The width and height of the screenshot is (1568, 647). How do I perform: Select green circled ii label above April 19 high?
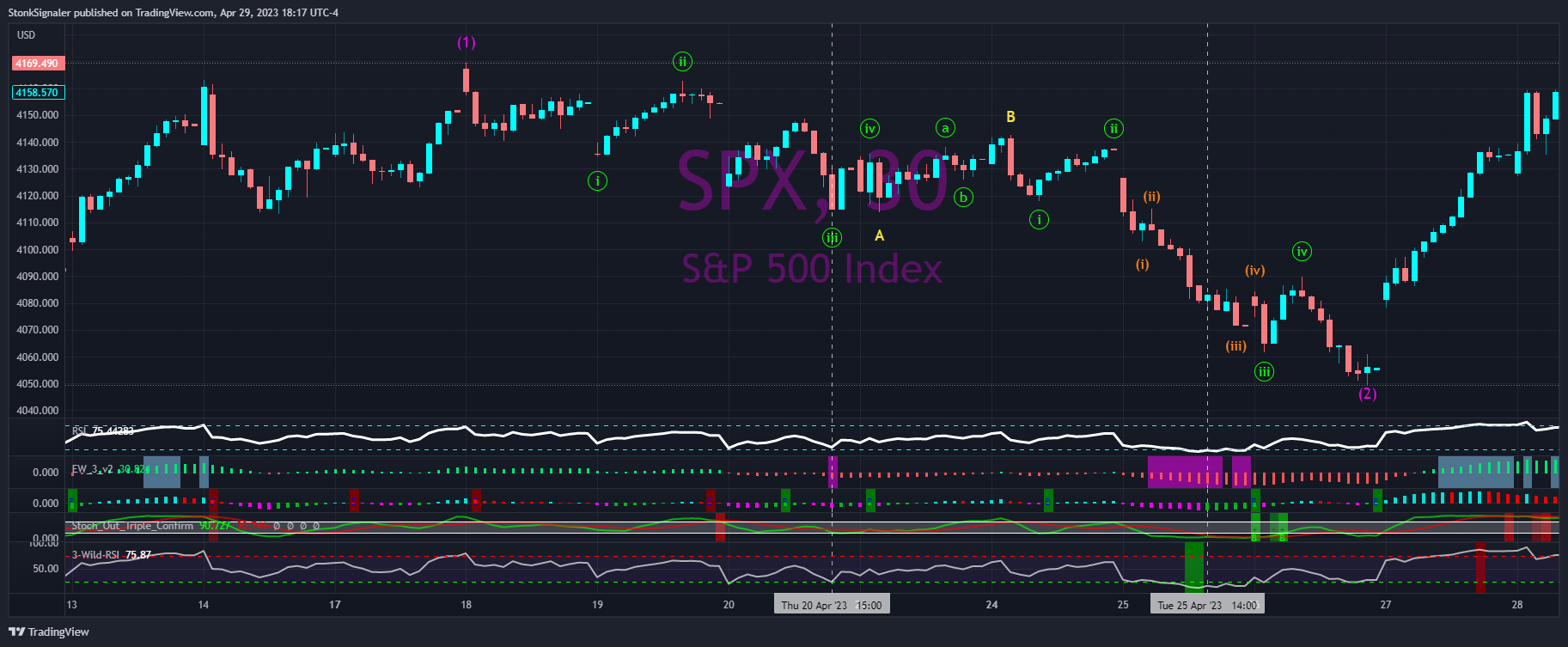coord(682,61)
